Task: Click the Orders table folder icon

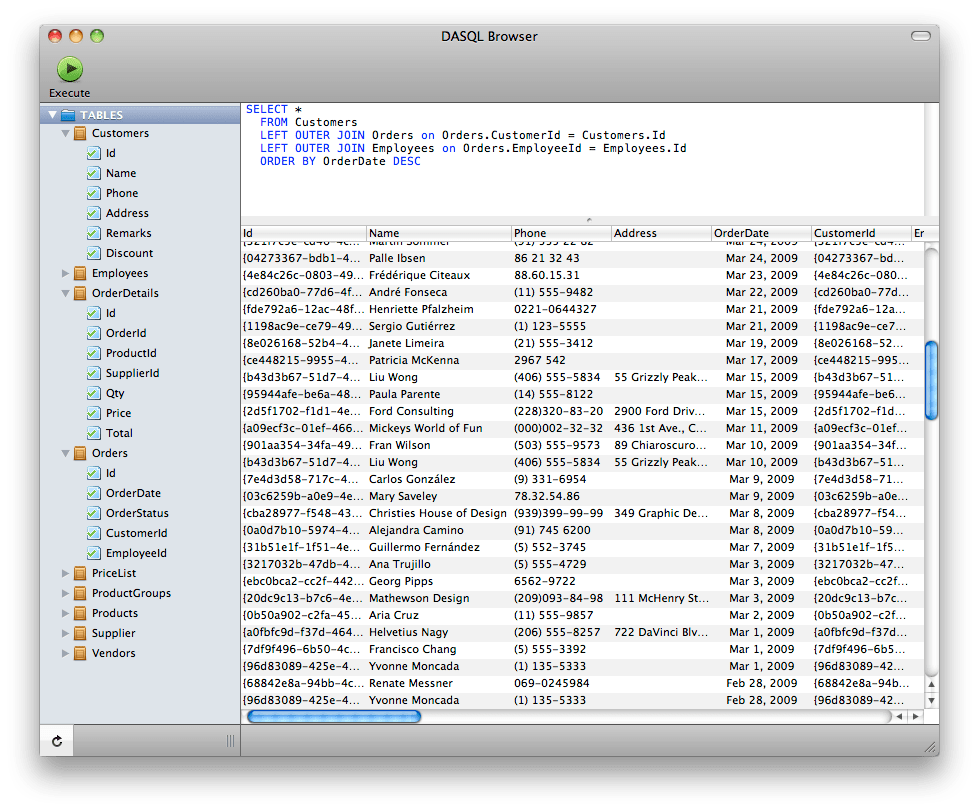Action: point(78,453)
